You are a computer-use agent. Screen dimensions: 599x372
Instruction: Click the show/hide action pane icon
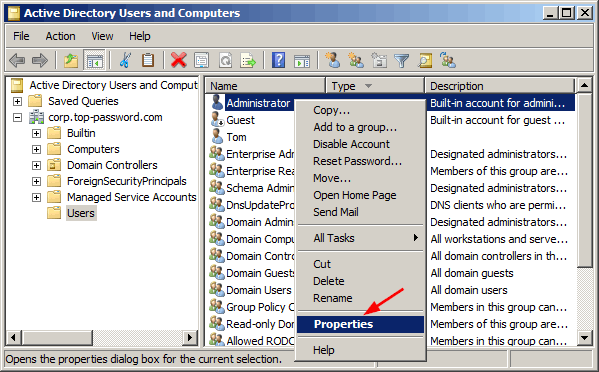[302, 61]
